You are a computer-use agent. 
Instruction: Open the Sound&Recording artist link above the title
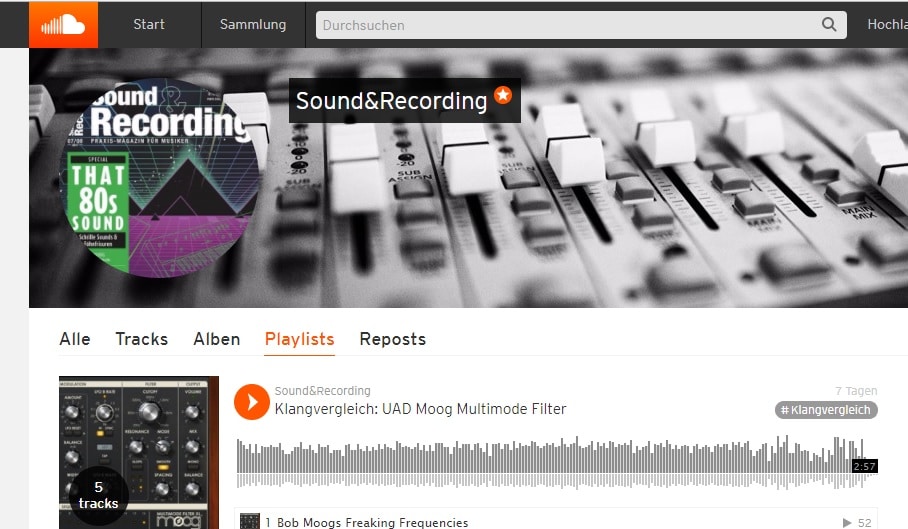(323, 391)
